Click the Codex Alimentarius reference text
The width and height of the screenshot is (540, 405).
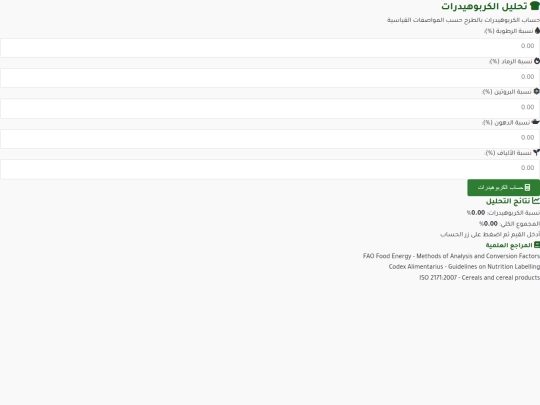(464, 267)
